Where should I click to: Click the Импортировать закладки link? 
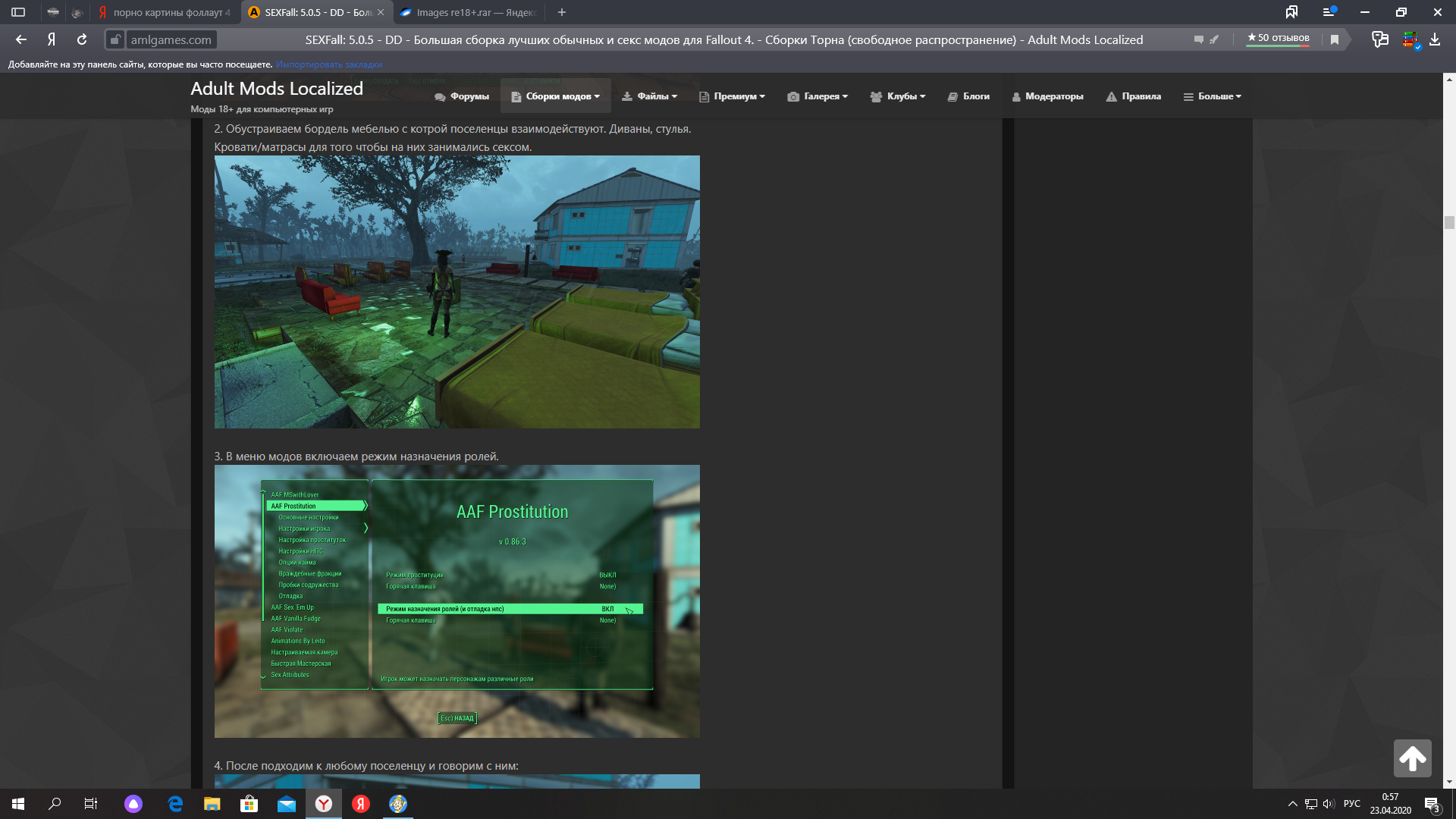pos(329,64)
